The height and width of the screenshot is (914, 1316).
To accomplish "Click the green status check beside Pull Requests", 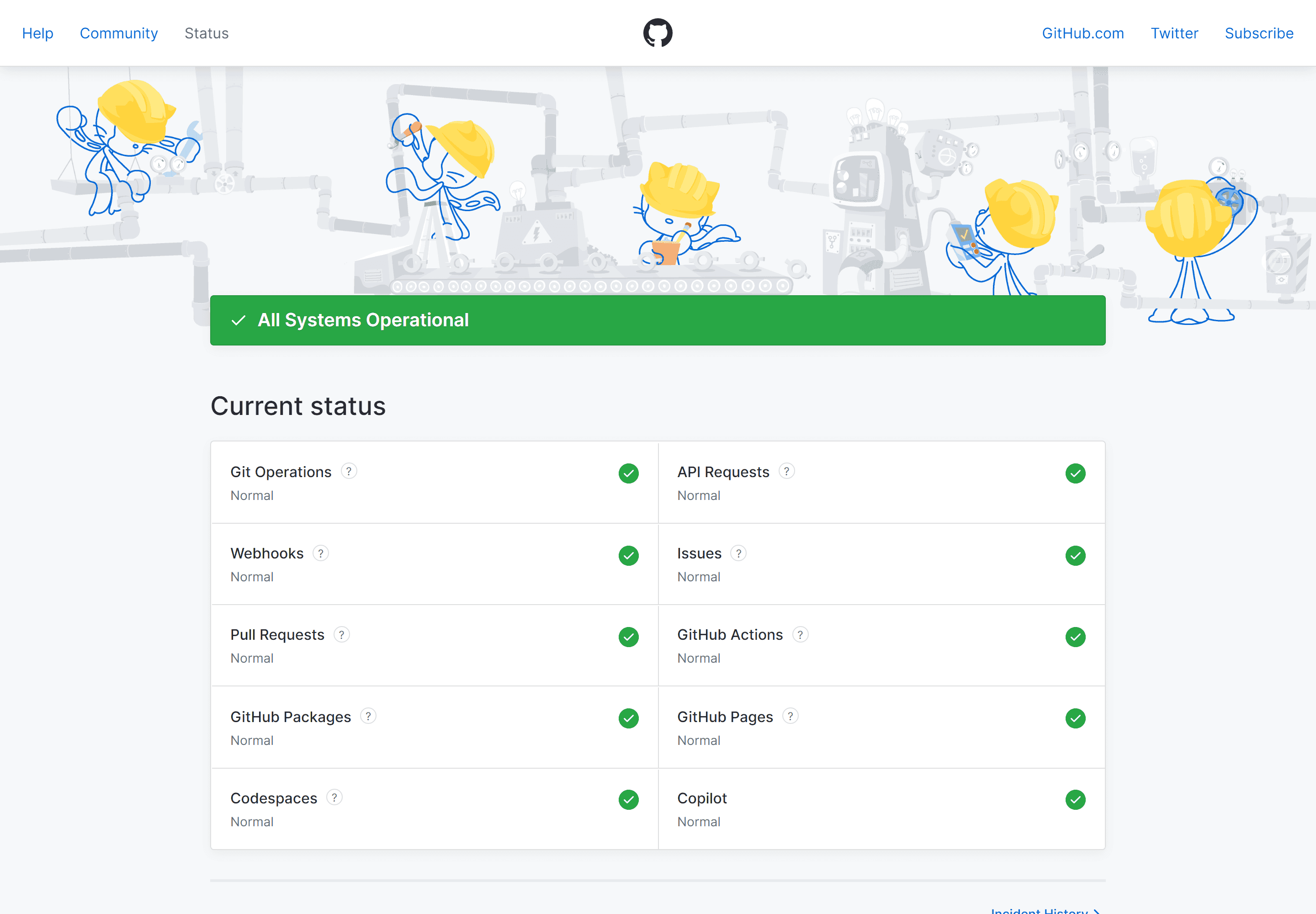I will pos(629,637).
